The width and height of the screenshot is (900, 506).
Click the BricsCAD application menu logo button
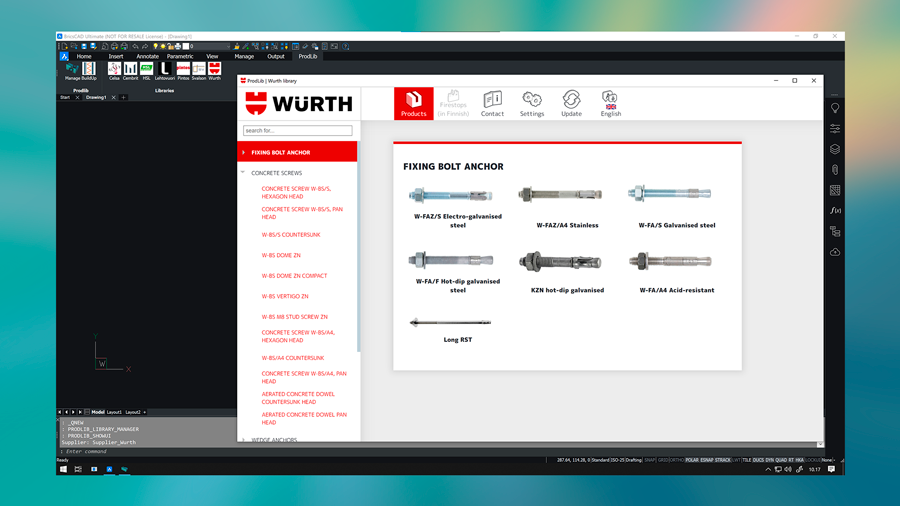pos(64,56)
